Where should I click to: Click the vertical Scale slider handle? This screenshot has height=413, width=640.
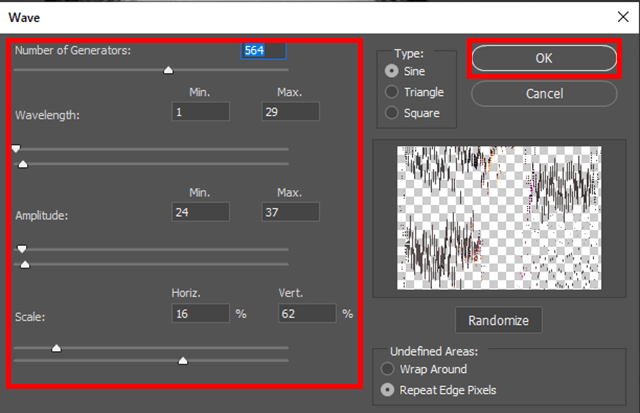pyautogui.click(x=183, y=361)
